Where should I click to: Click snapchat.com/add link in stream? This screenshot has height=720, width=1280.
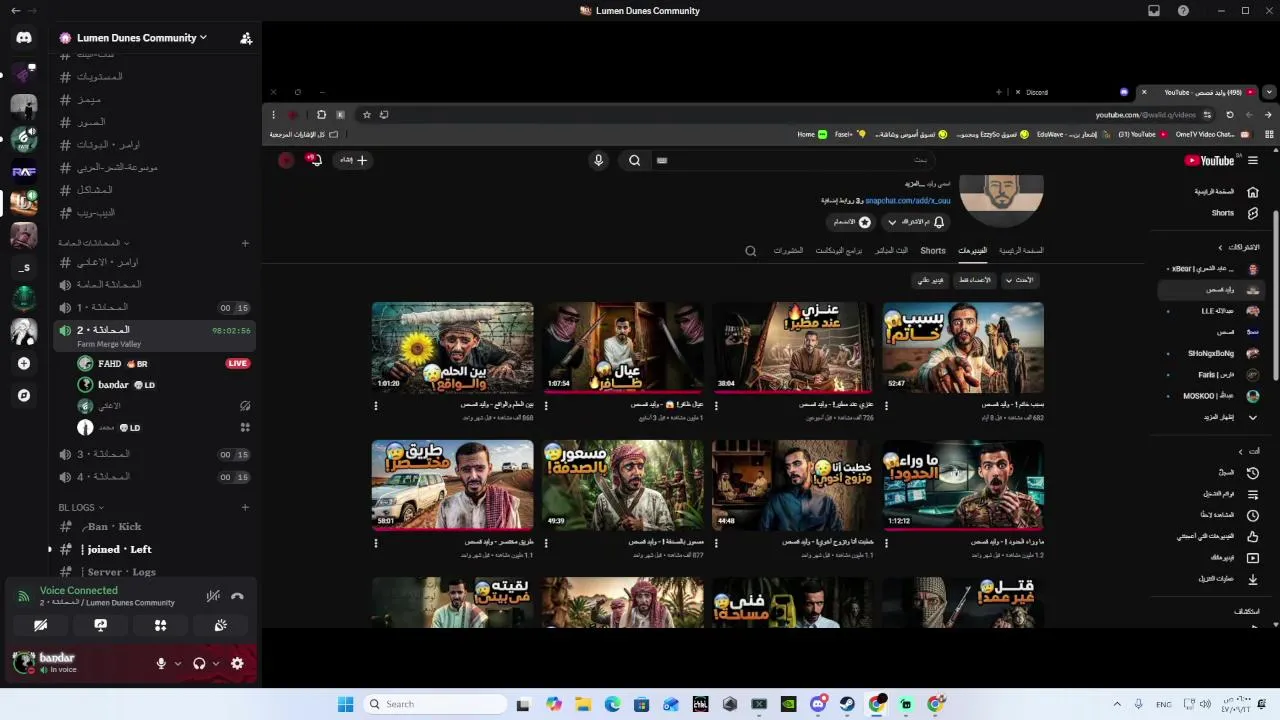[908, 200]
